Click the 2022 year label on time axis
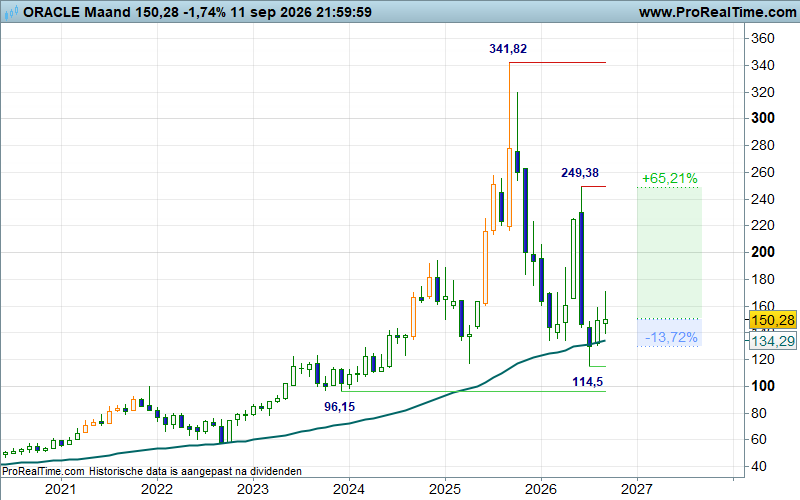This screenshot has width=800, height=500. point(157,490)
